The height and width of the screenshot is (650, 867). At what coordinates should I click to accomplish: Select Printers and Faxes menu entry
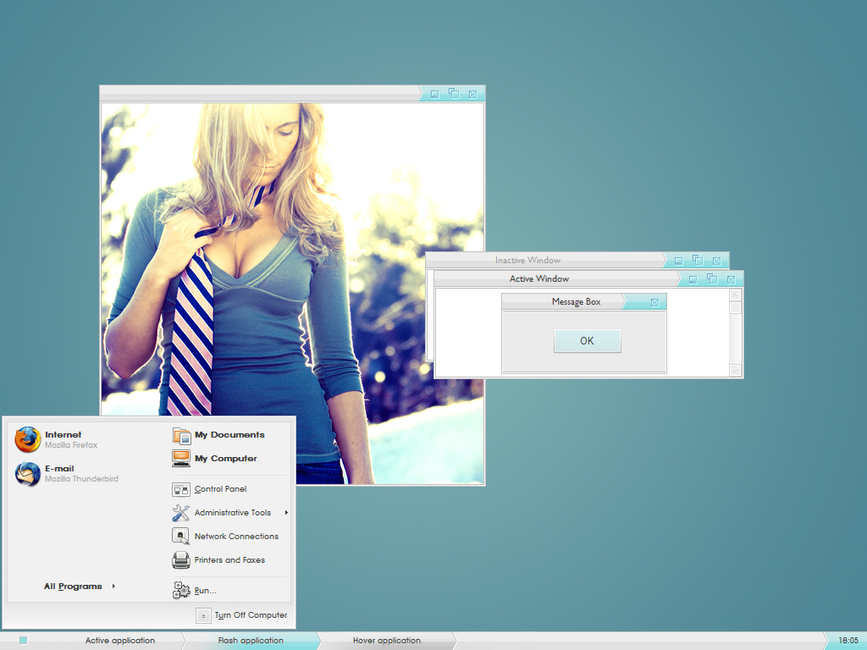(x=229, y=560)
